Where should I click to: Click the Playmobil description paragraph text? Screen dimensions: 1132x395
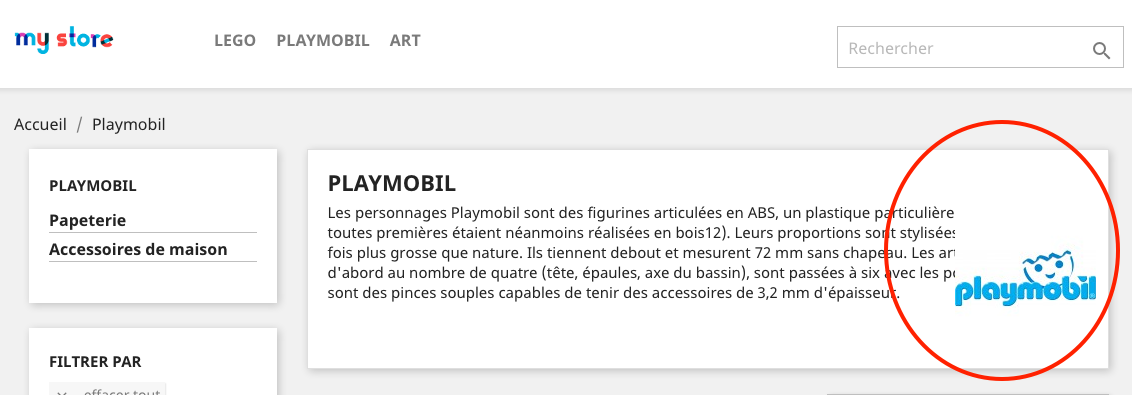coord(641,254)
